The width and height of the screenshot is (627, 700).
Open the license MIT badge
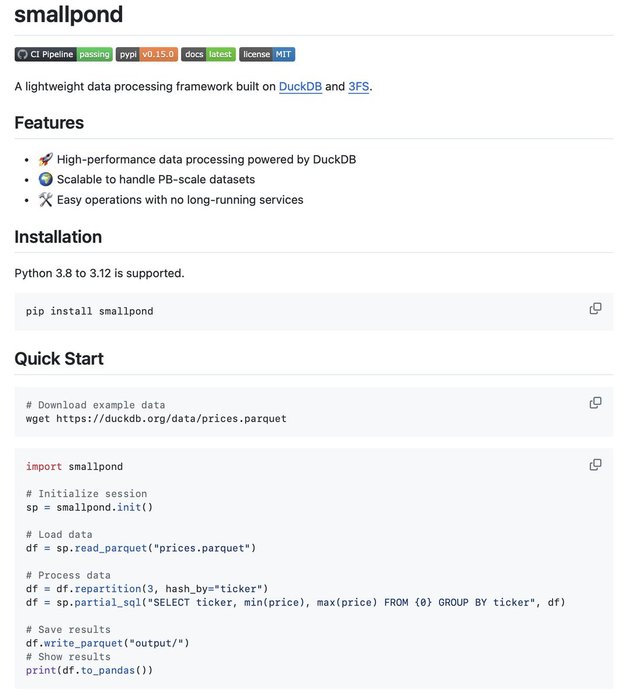pos(267,54)
